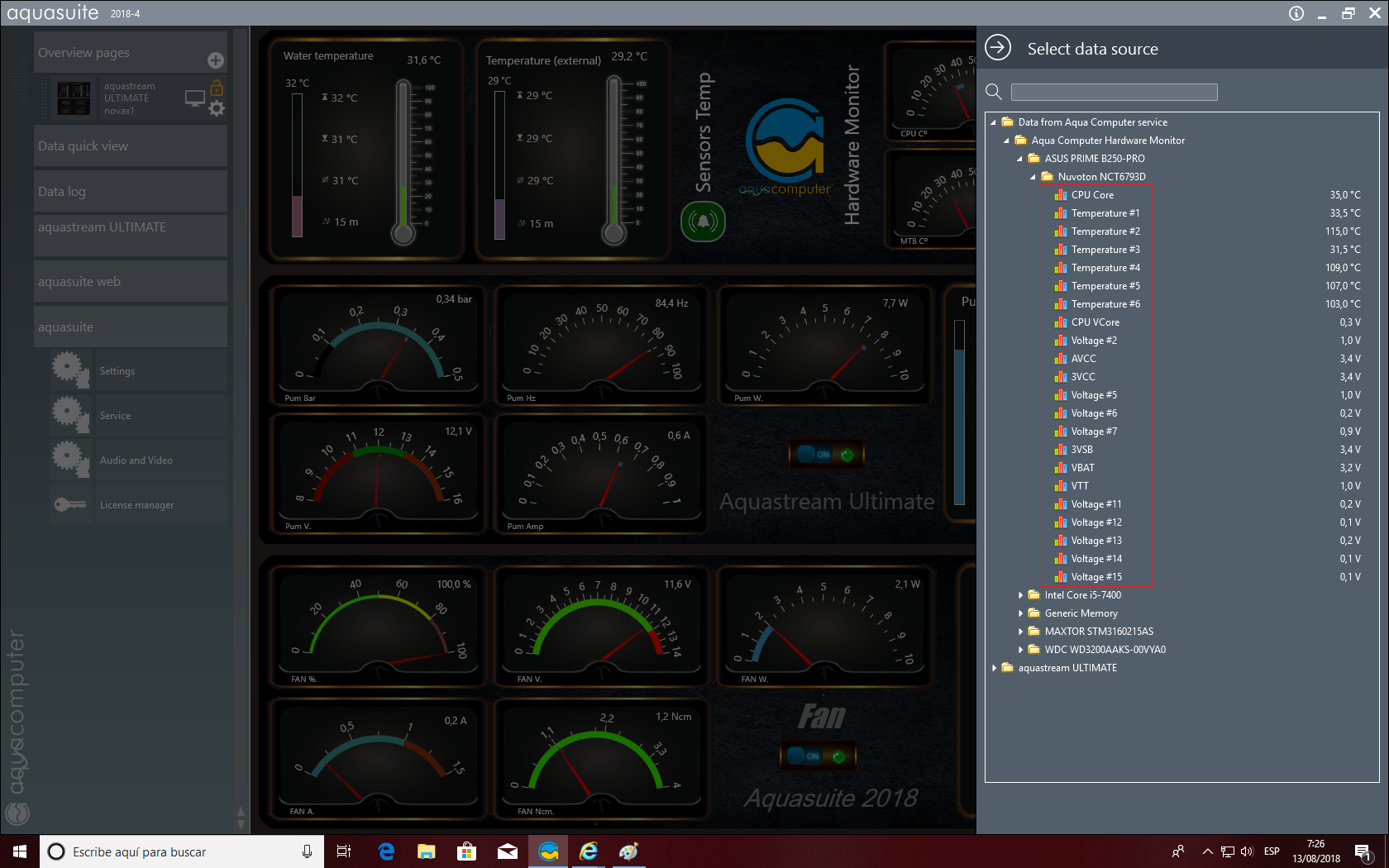Collapse the Aqua Computer Hardware Monitor node
Screen dimensions: 1389x868
click(x=1006, y=141)
